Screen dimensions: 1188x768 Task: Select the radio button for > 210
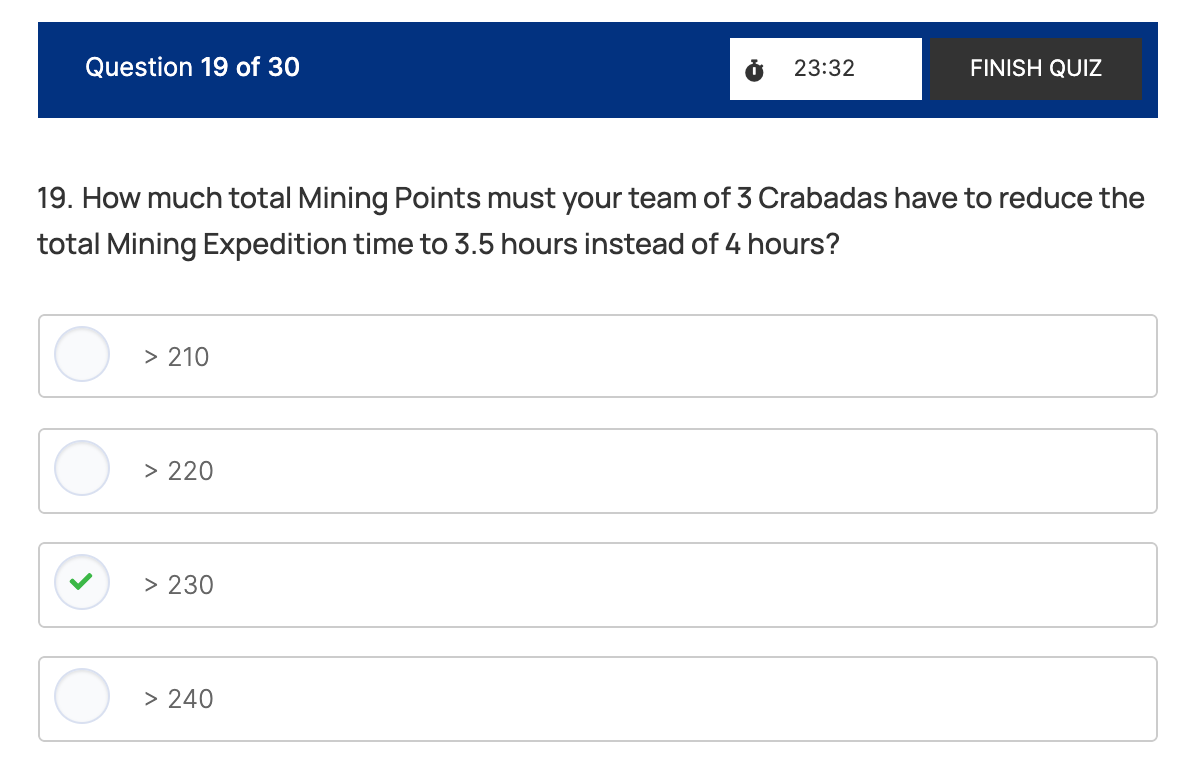click(x=82, y=354)
